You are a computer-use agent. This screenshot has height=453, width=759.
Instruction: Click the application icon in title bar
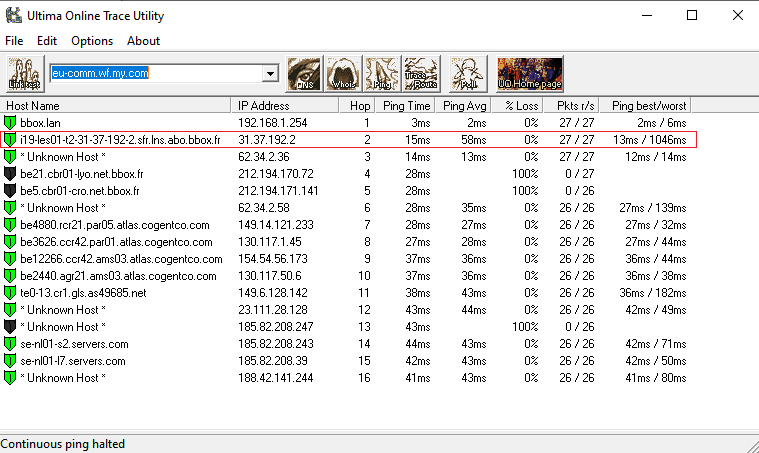click(x=14, y=15)
